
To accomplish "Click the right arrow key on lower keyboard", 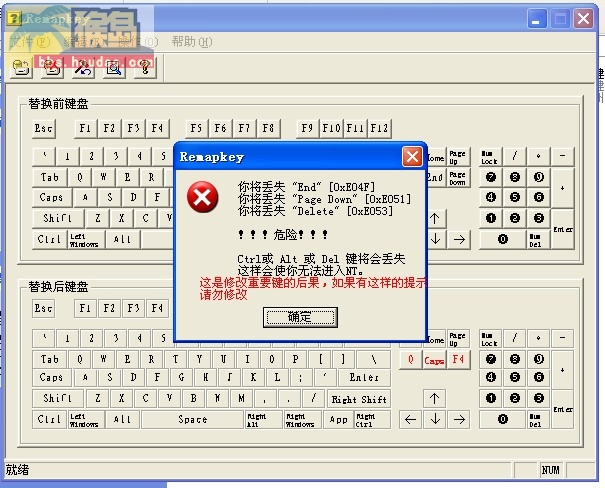I will click(x=459, y=419).
